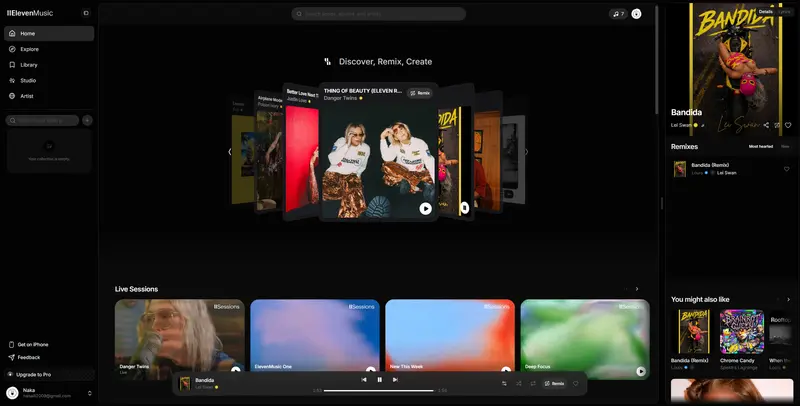Add a new collection with the plus button
Screen dimensions: 800x406
pos(87,120)
